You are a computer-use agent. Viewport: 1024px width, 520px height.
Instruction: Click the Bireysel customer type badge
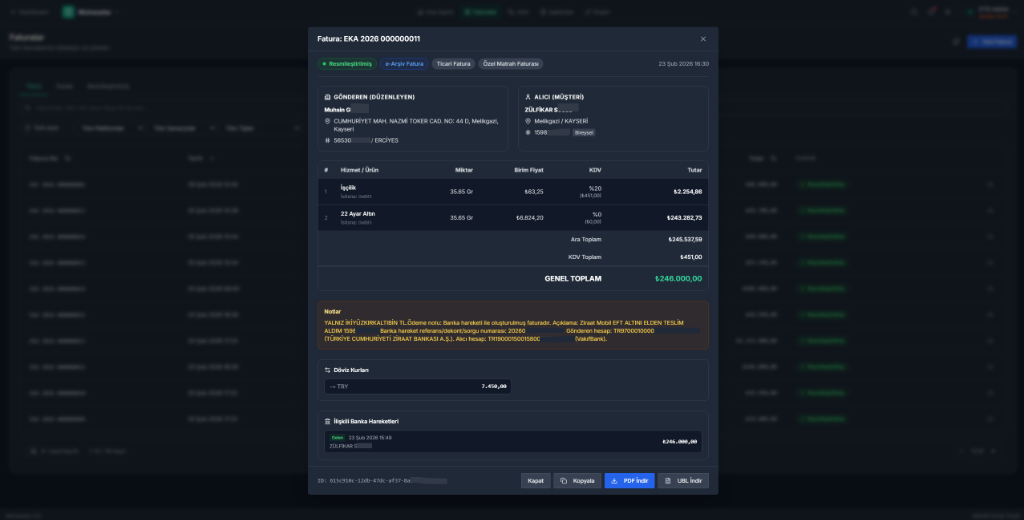click(x=584, y=132)
